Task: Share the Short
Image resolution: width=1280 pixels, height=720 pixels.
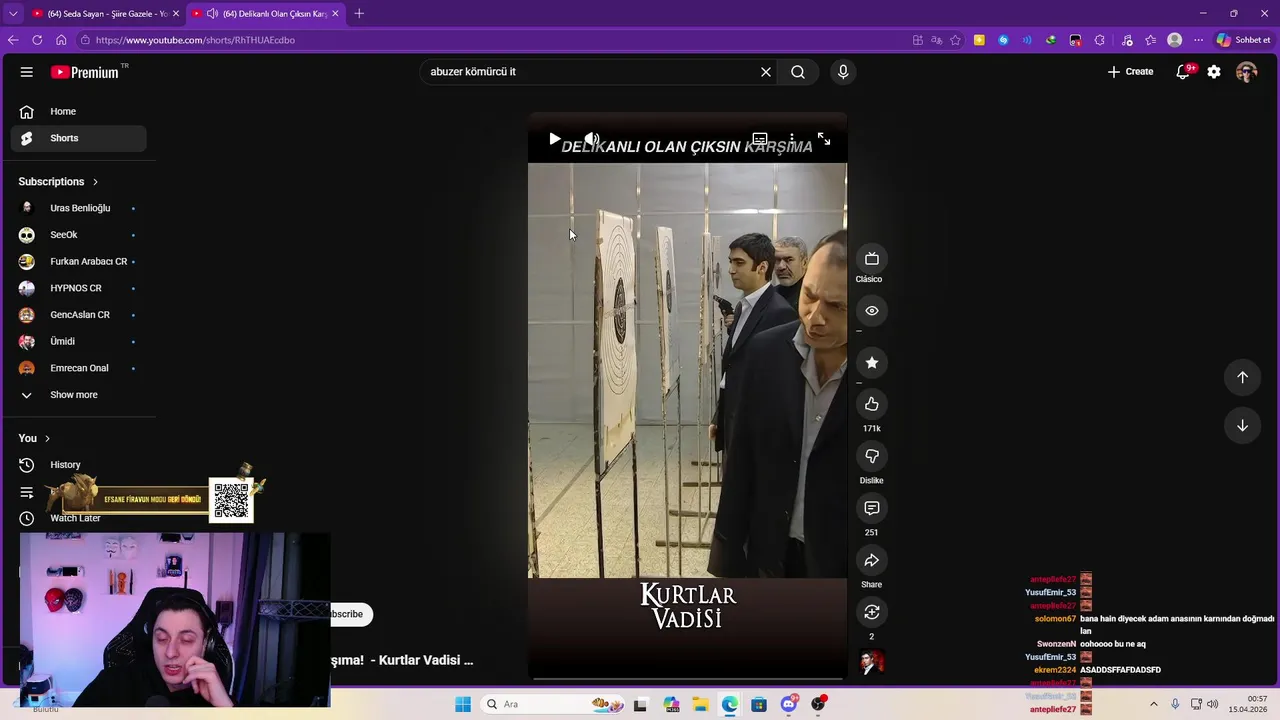Action: pyautogui.click(x=871, y=560)
